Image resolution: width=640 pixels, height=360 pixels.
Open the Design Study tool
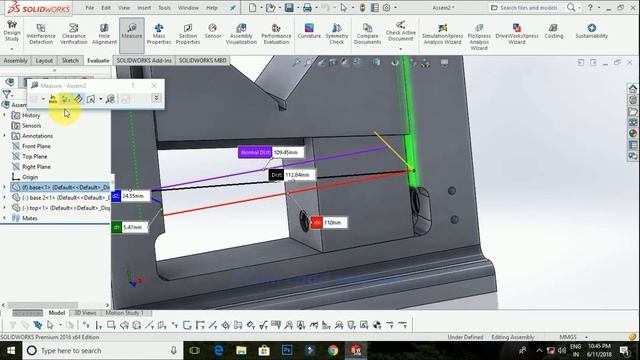pos(12,32)
